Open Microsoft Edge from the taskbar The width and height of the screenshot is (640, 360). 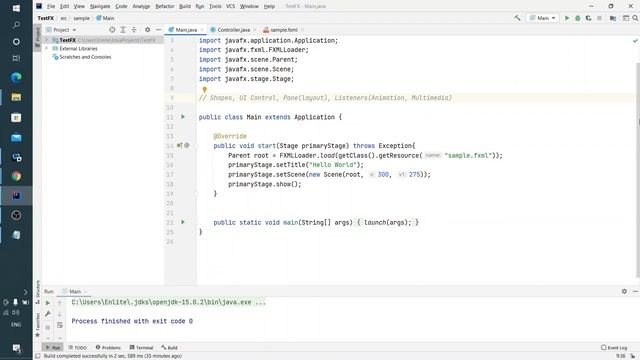[16, 78]
